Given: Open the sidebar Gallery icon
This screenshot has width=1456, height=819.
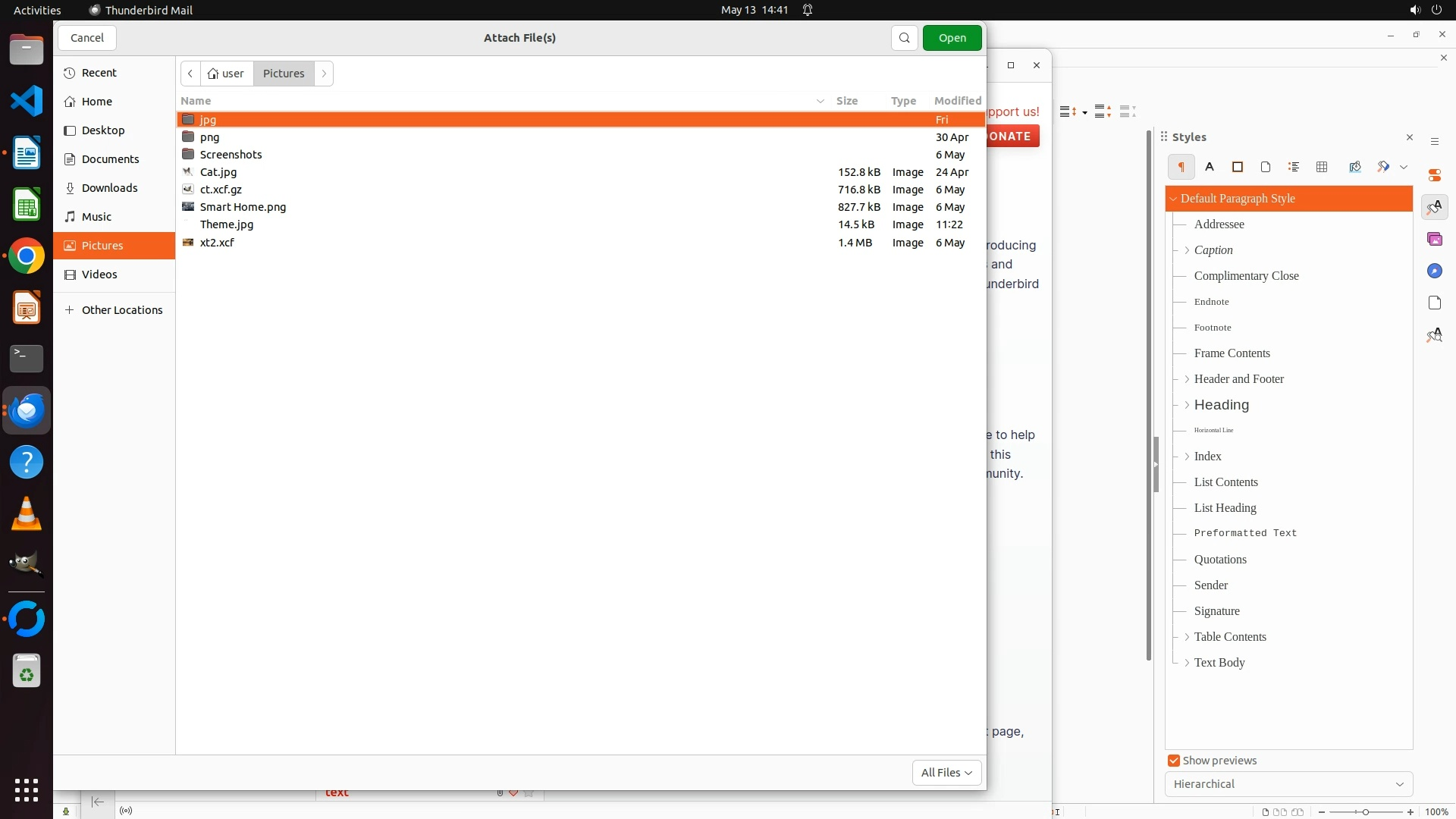Looking at the screenshot, I should 1434,240.
